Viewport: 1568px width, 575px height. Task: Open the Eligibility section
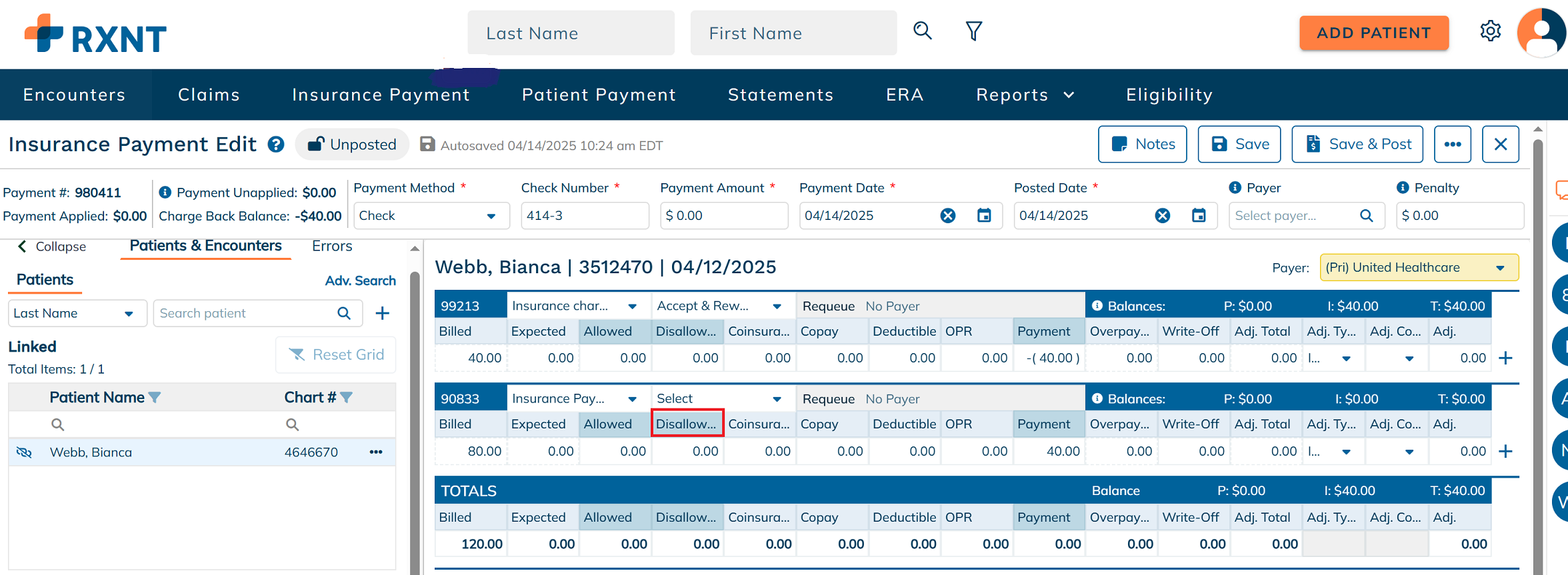[1169, 95]
